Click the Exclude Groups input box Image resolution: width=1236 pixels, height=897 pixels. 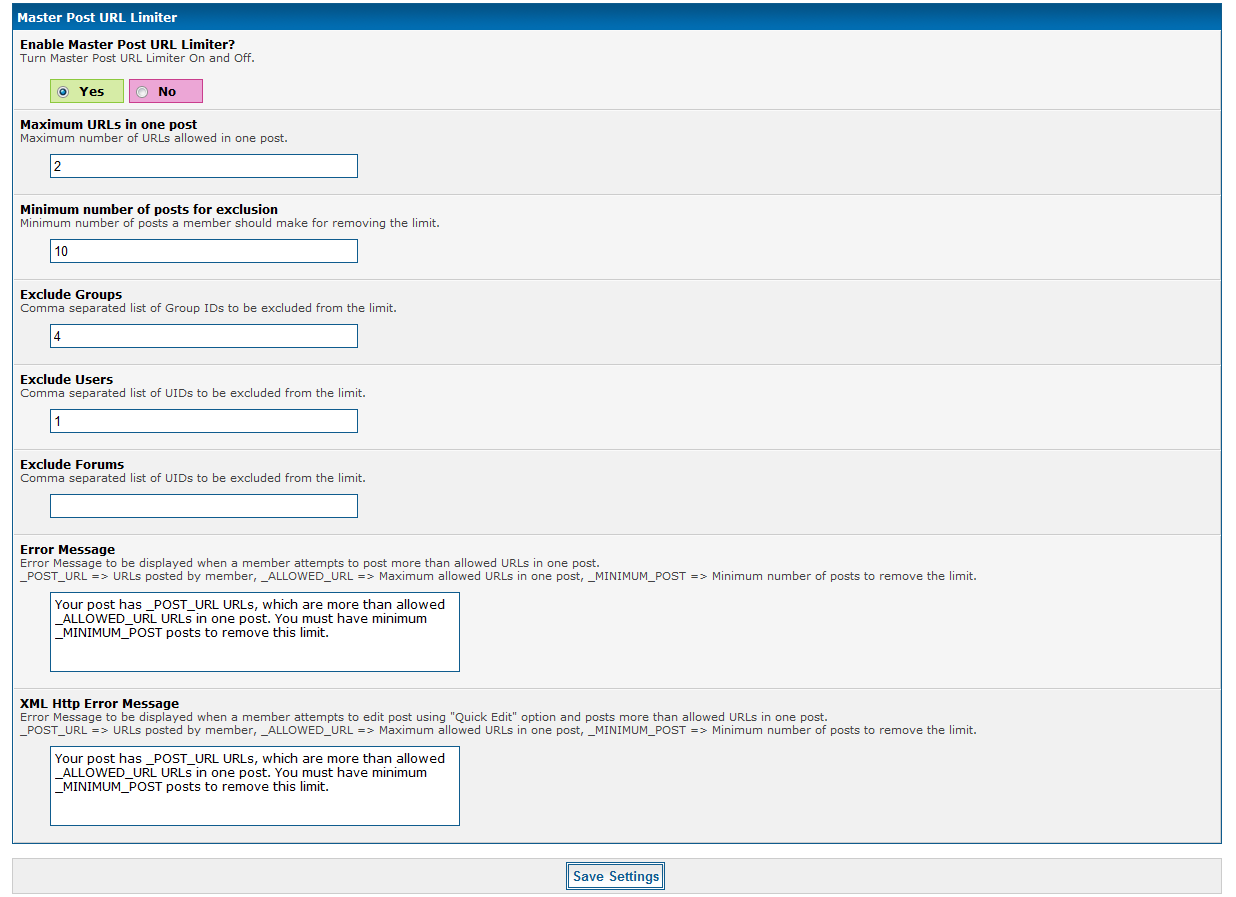203,336
